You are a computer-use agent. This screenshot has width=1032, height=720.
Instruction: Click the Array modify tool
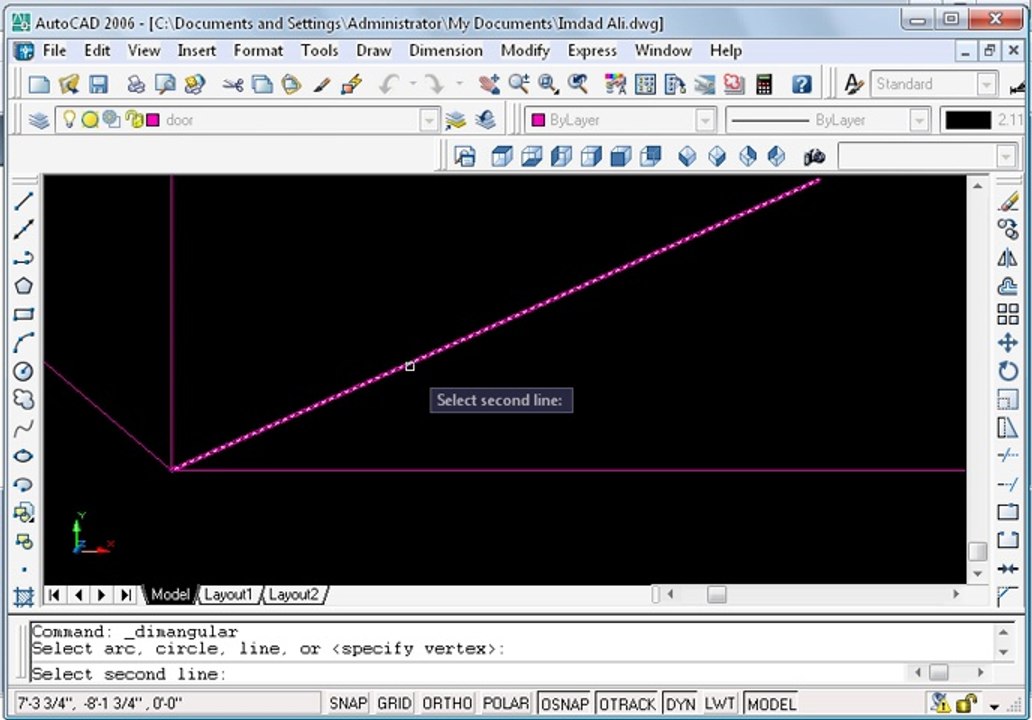pos(1008,314)
